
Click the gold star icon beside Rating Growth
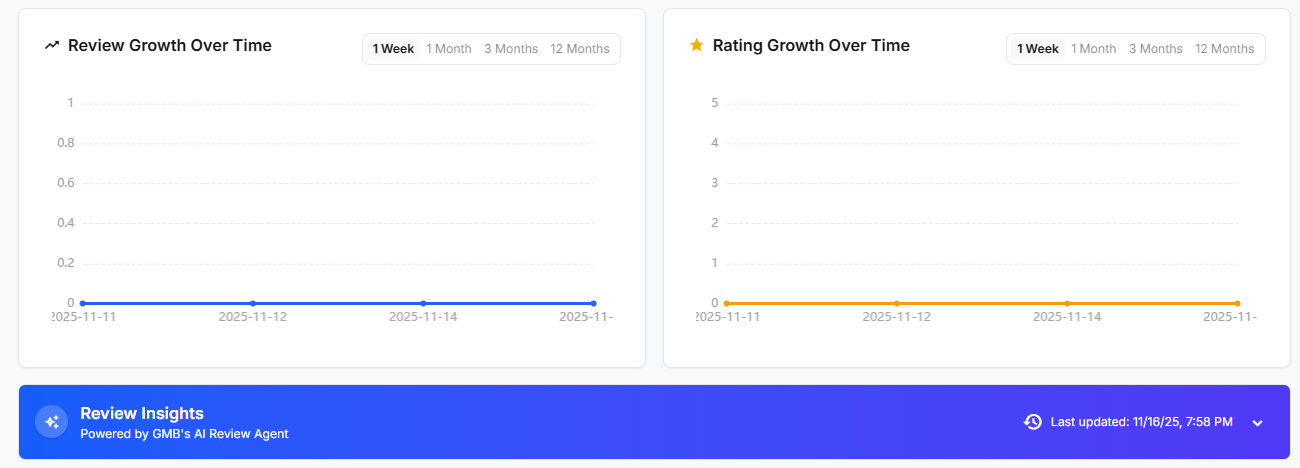pos(697,45)
